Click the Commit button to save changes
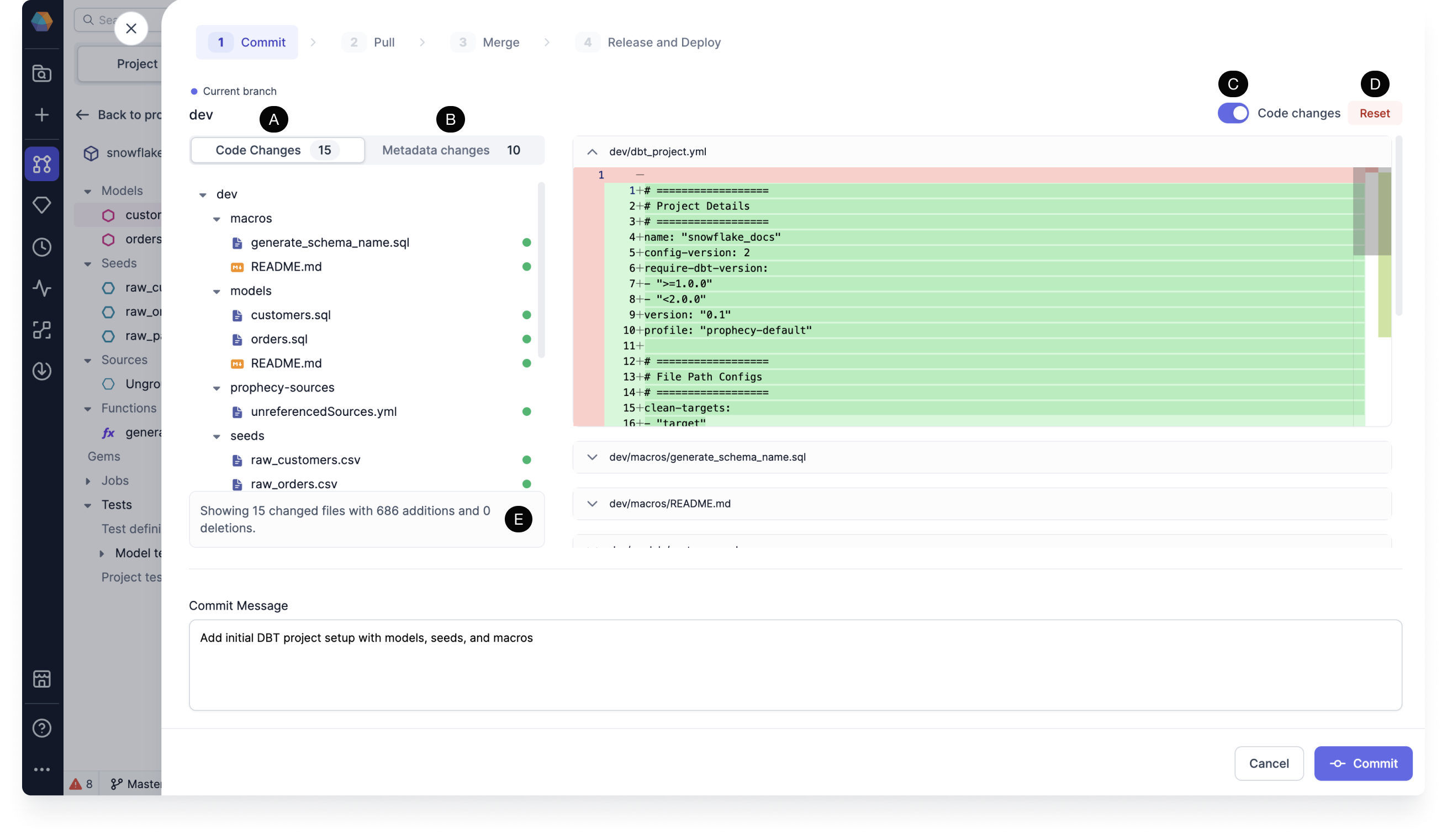The height and width of the screenshot is (840, 1447). [x=1364, y=763]
